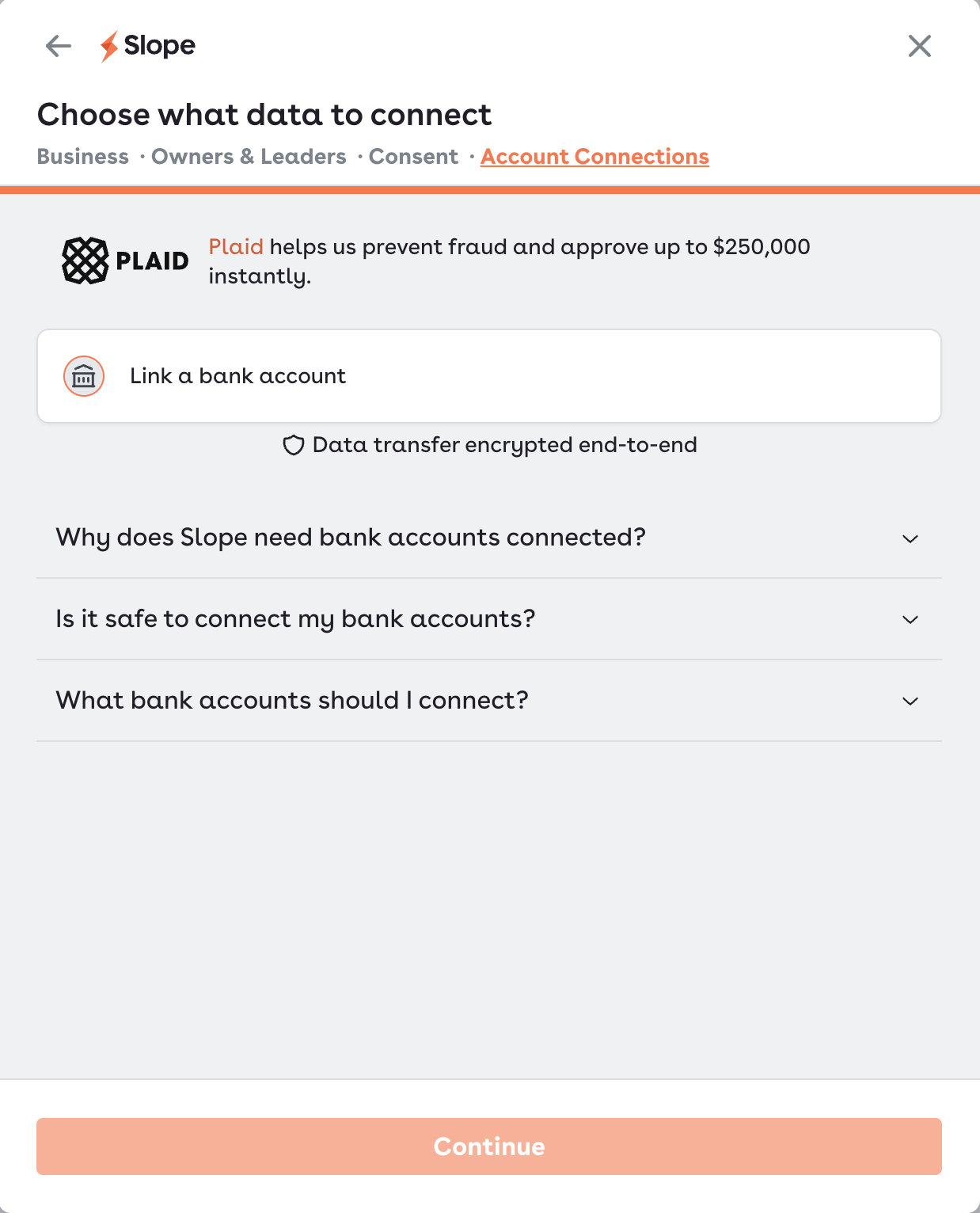This screenshot has width=980, height=1213.
Task: Open the Business step tab
Action: pos(83,157)
